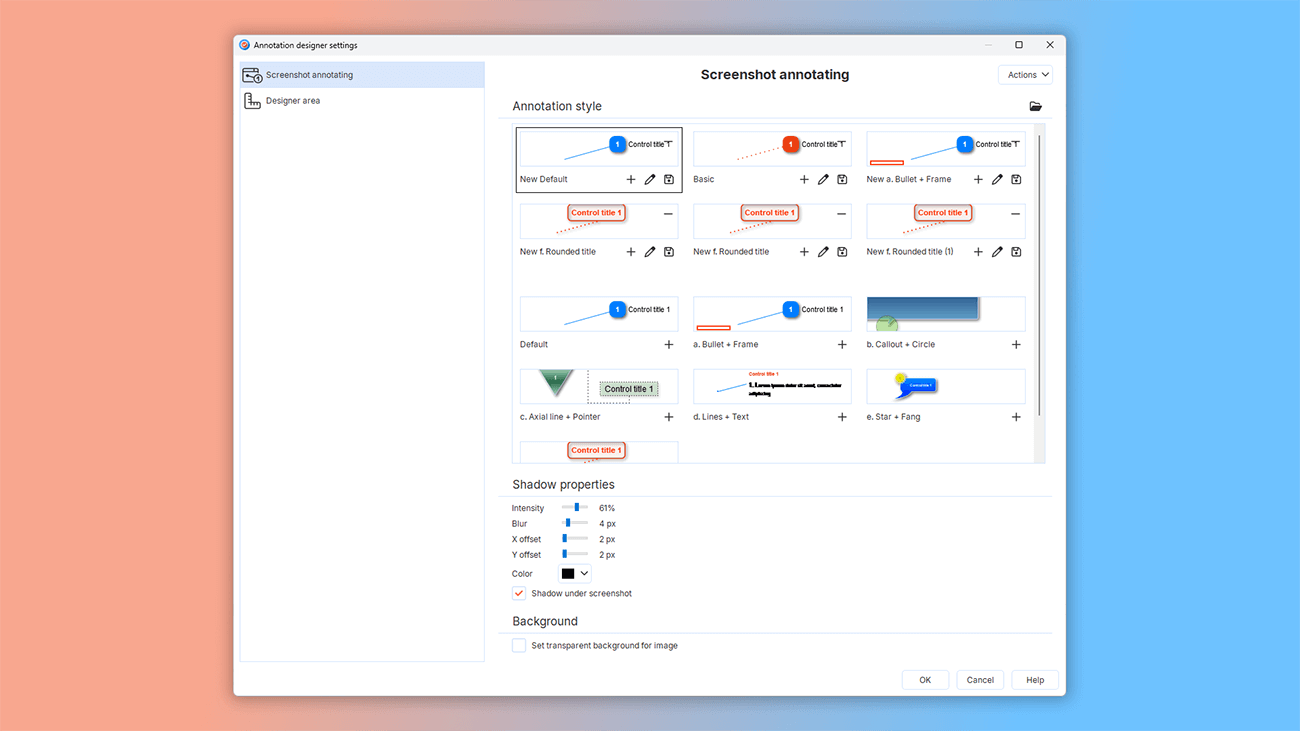The width and height of the screenshot is (1300, 731).
Task: Add the b. Callout + Circle style
Action: [1016, 344]
